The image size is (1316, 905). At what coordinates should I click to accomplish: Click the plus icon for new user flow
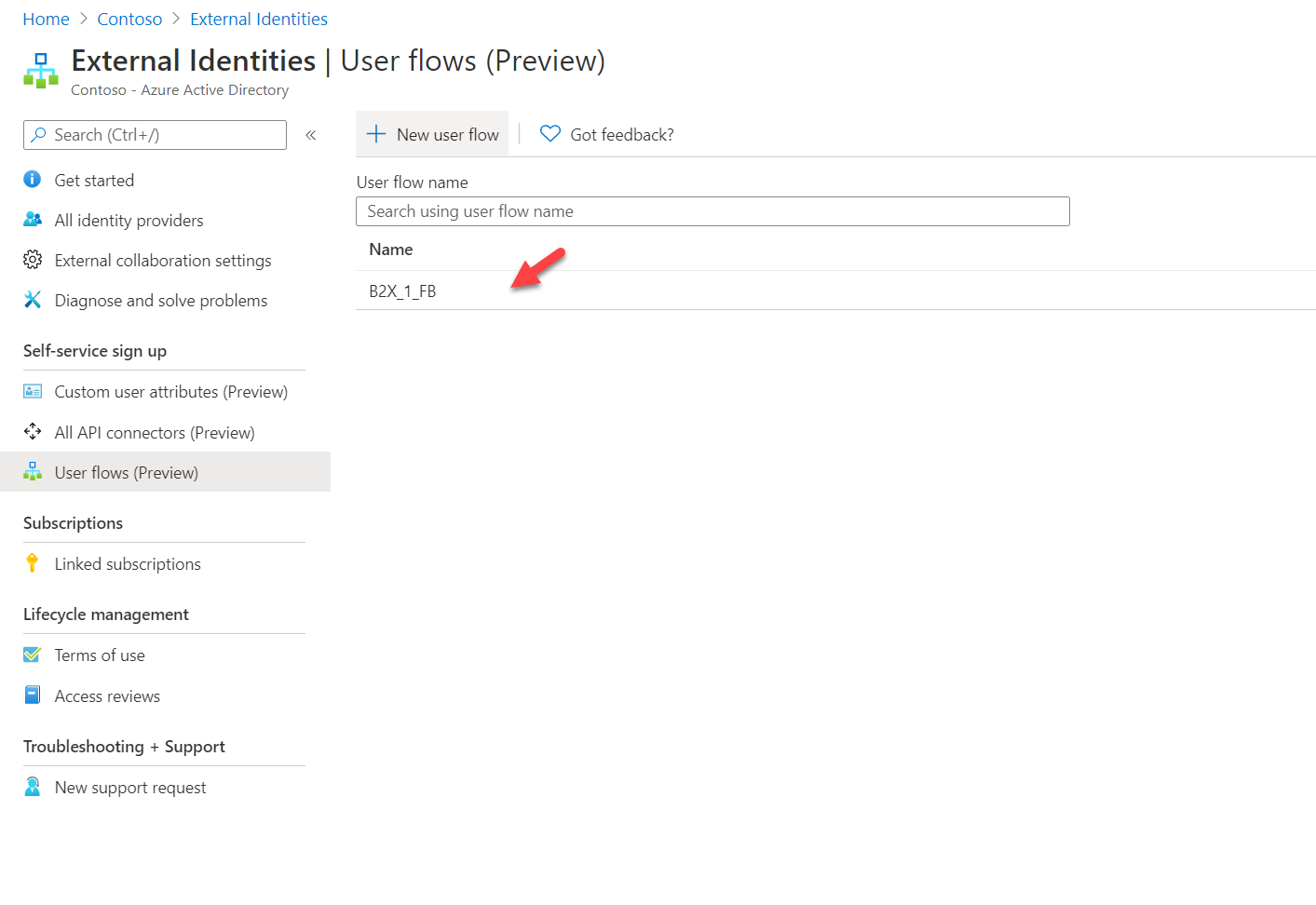(x=376, y=134)
